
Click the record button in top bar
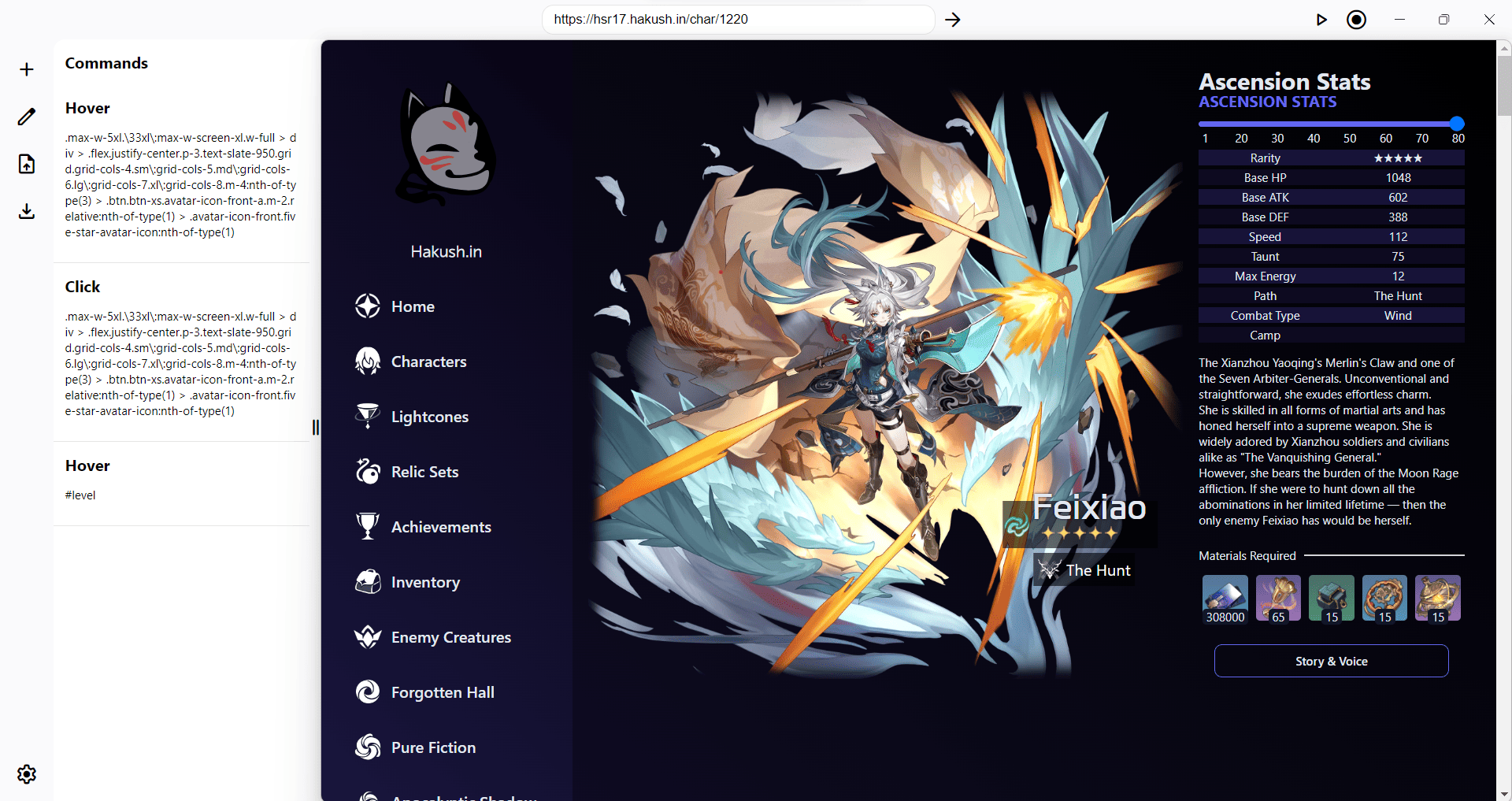coord(1357,20)
